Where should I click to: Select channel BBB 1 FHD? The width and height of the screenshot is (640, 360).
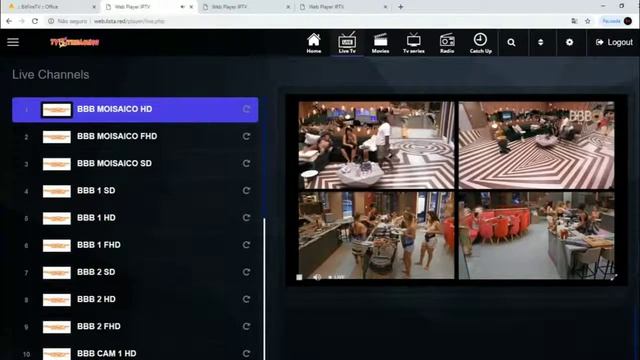135,245
